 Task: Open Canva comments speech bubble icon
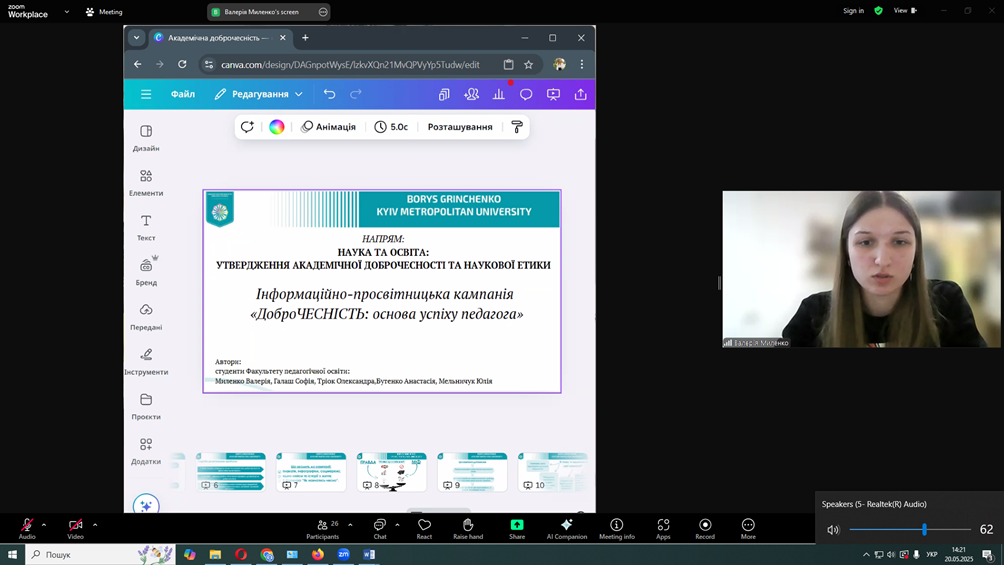(526, 94)
